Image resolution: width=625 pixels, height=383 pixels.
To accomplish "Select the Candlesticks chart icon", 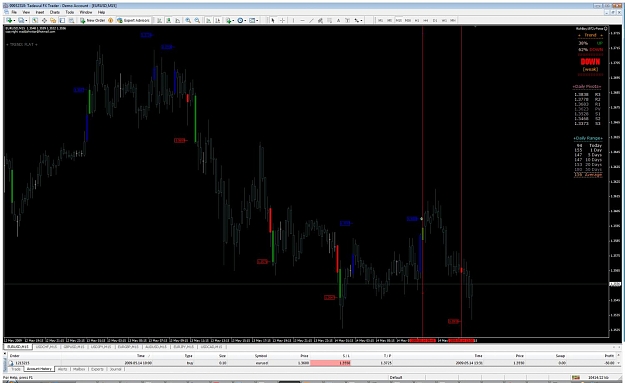I will 168,20.
